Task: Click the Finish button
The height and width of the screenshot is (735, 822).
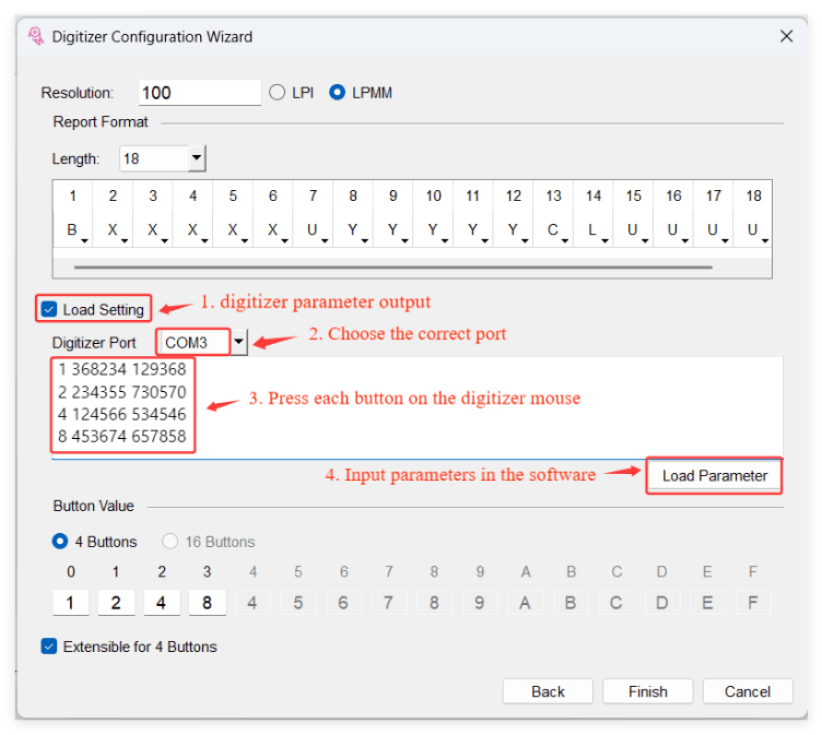Action: point(648,691)
